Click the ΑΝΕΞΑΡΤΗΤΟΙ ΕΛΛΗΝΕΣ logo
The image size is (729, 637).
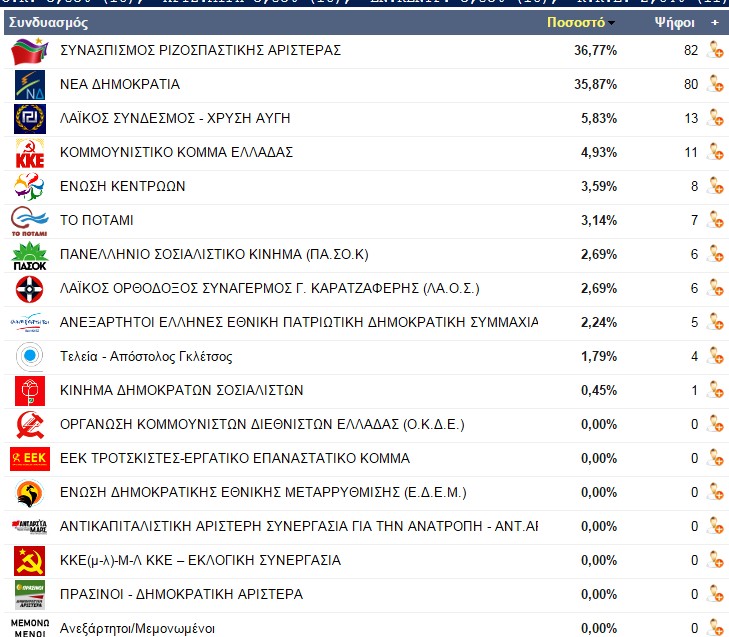[30, 322]
